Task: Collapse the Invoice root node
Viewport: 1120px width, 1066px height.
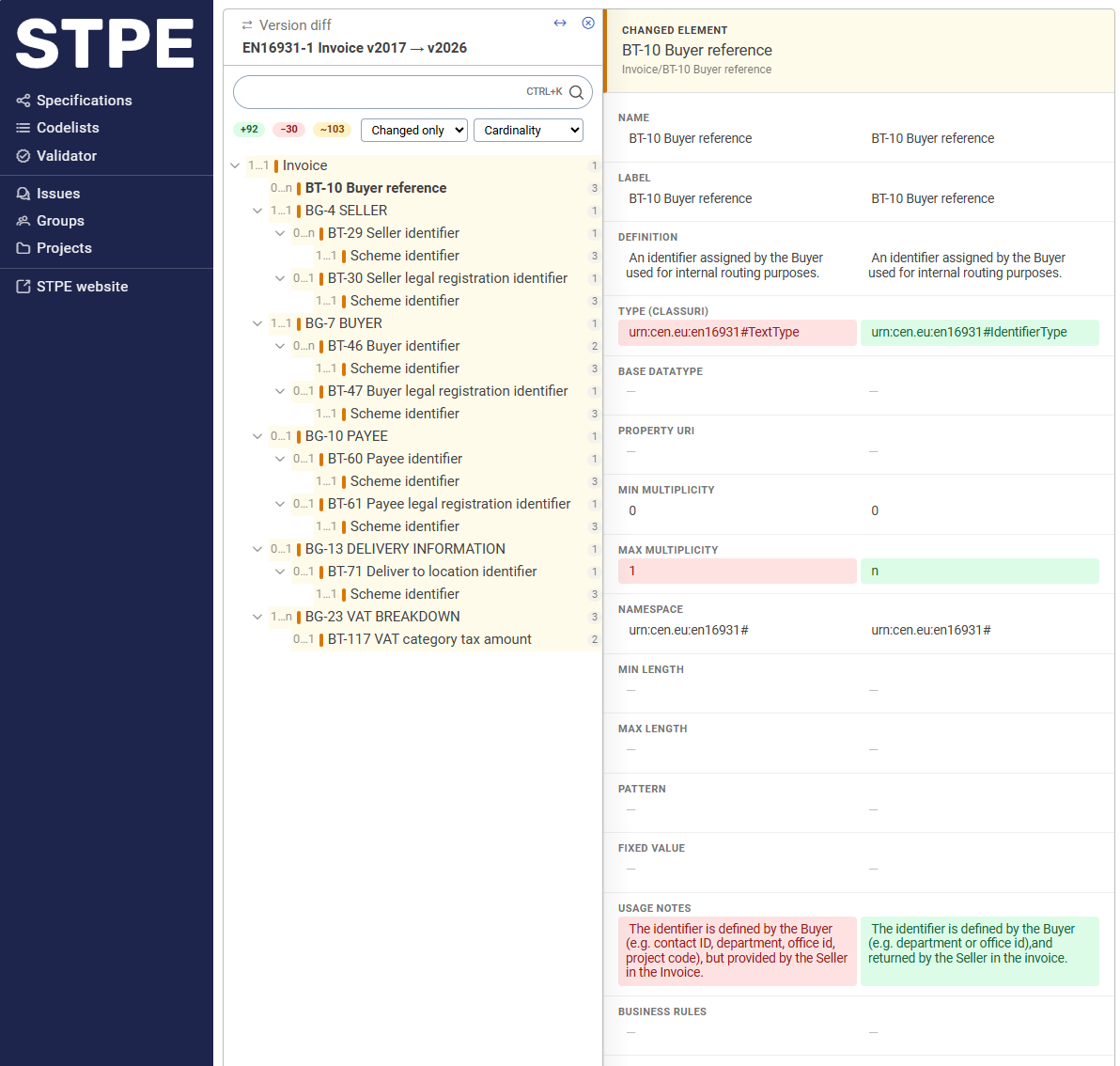Action: (x=235, y=165)
